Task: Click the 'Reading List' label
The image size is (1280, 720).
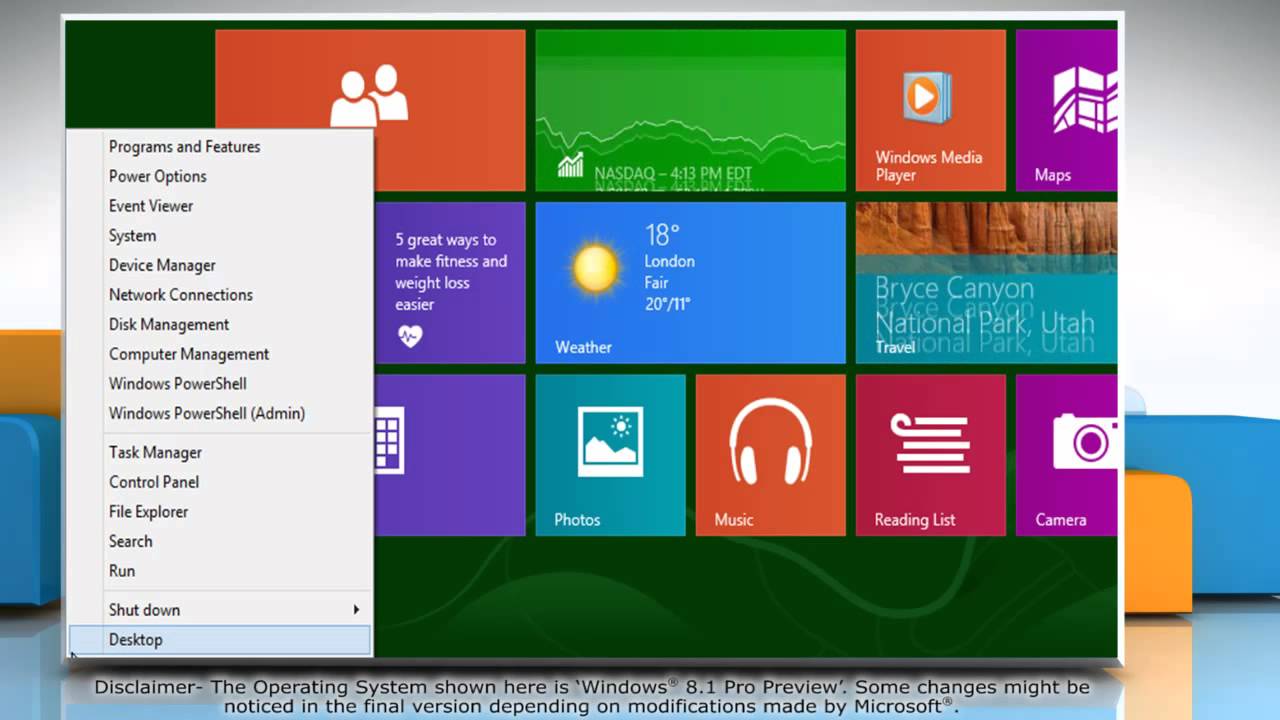Action: tap(914, 520)
